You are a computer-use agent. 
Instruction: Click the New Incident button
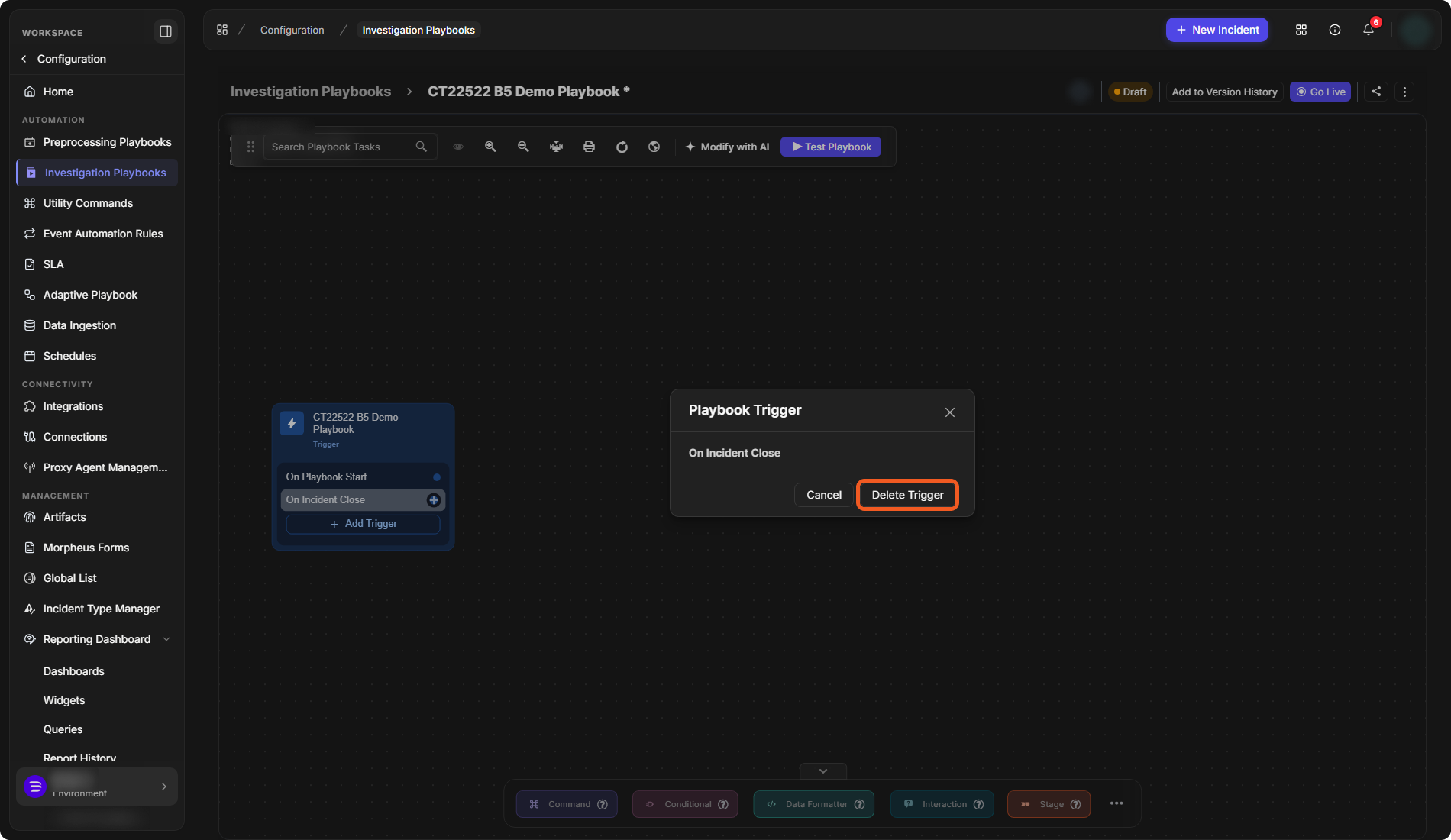tap(1217, 30)
